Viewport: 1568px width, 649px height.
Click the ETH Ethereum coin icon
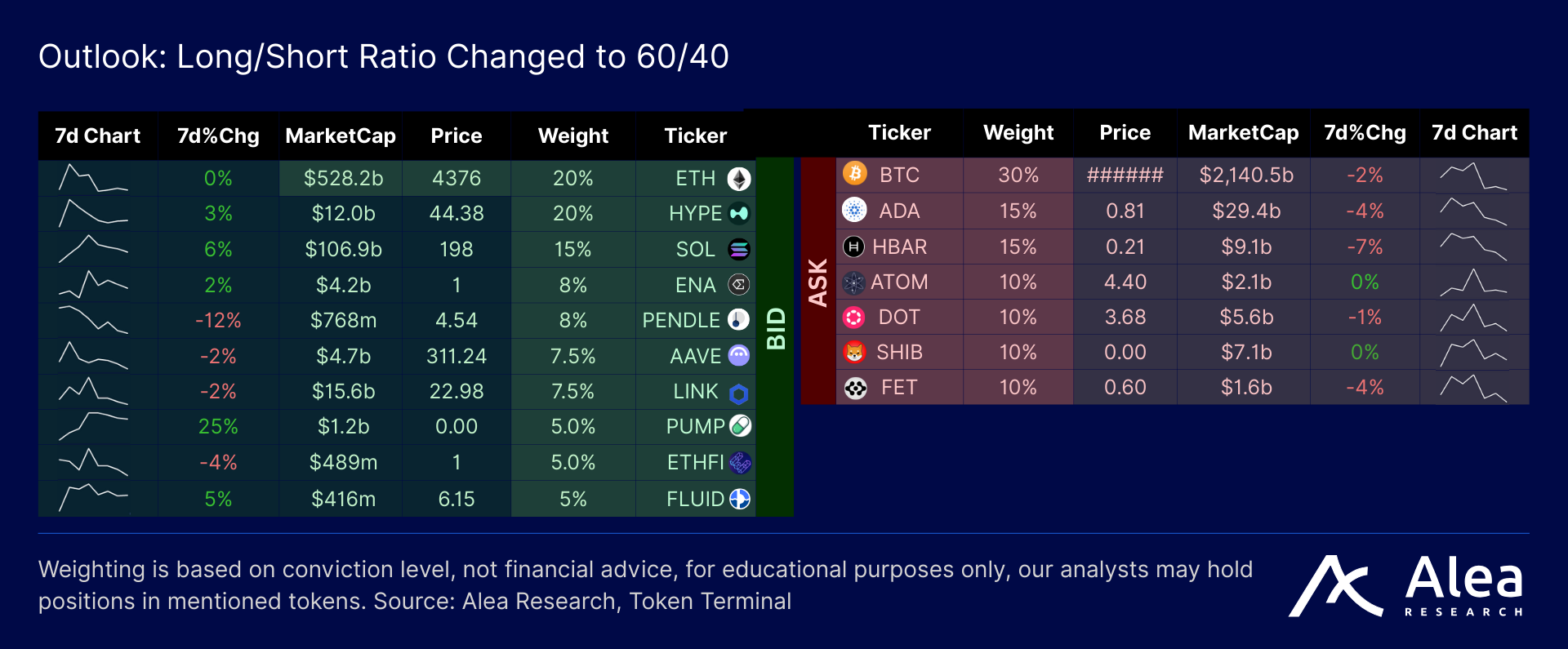[x=739, y=179]
